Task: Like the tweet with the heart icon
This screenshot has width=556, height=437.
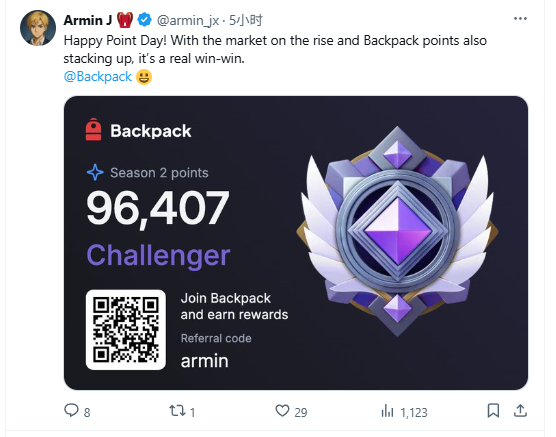Action: 282,411
